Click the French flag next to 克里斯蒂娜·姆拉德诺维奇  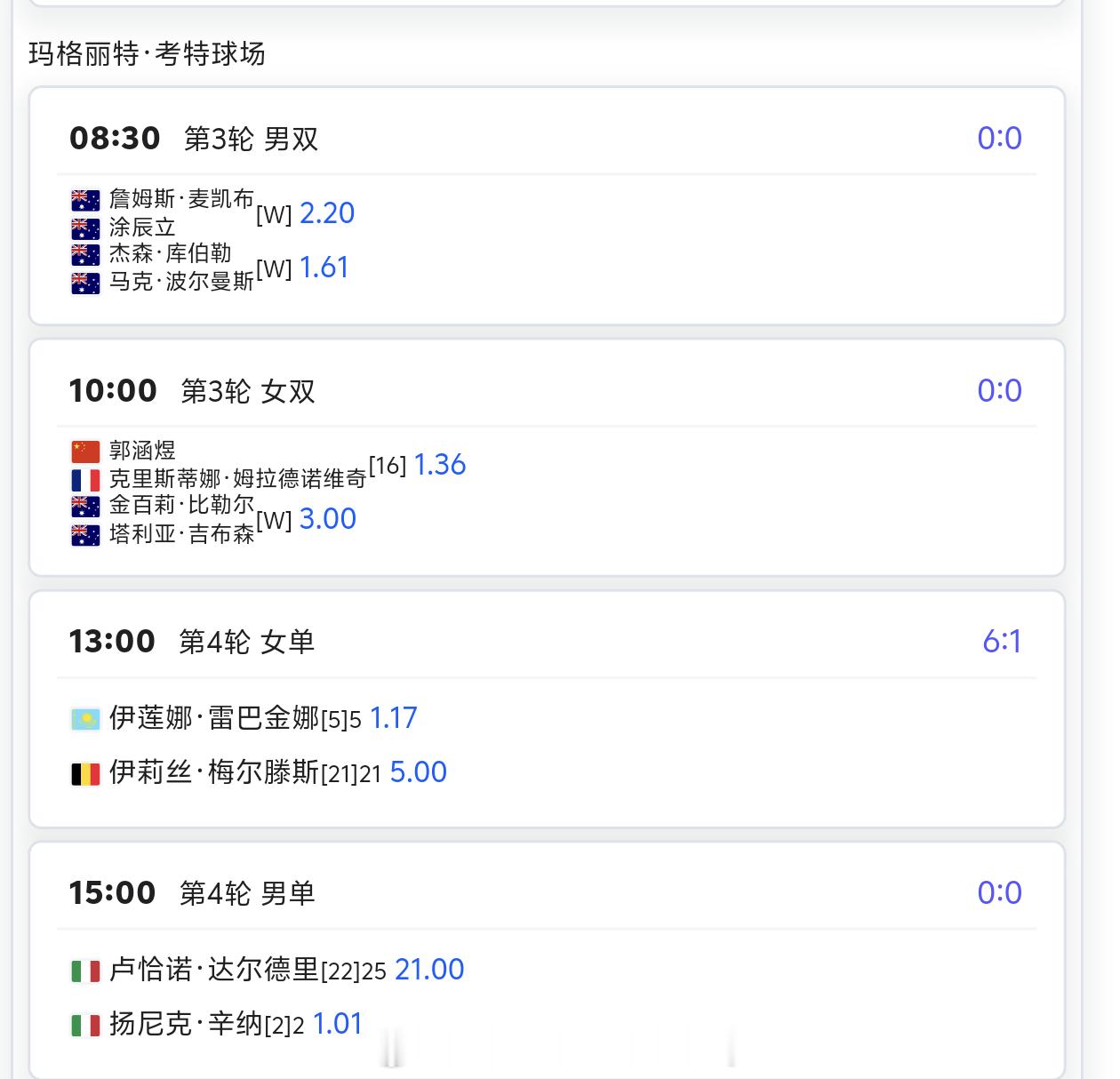(85, 478)
